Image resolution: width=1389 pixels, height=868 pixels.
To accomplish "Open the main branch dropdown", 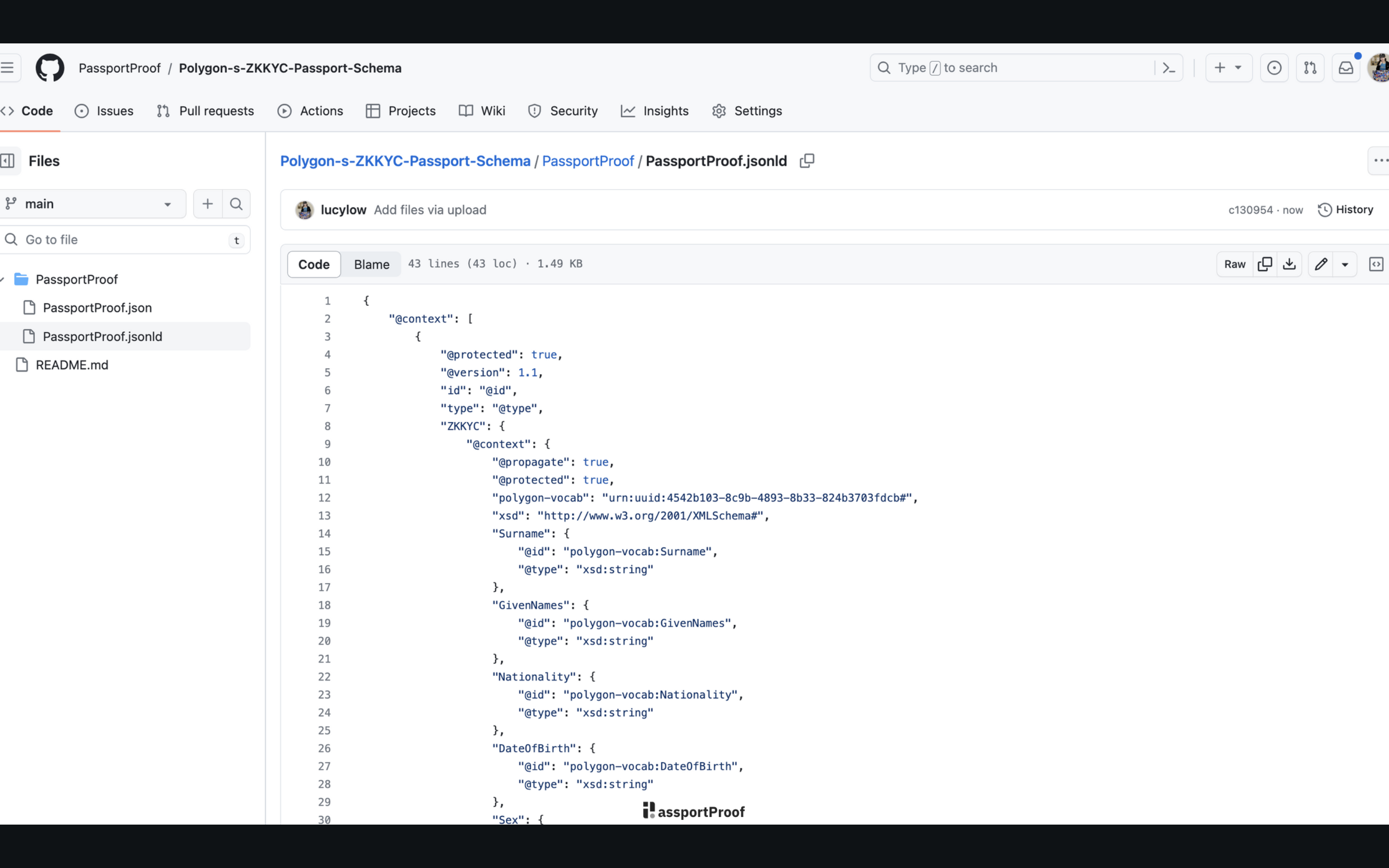I will (x=92, y=204).
